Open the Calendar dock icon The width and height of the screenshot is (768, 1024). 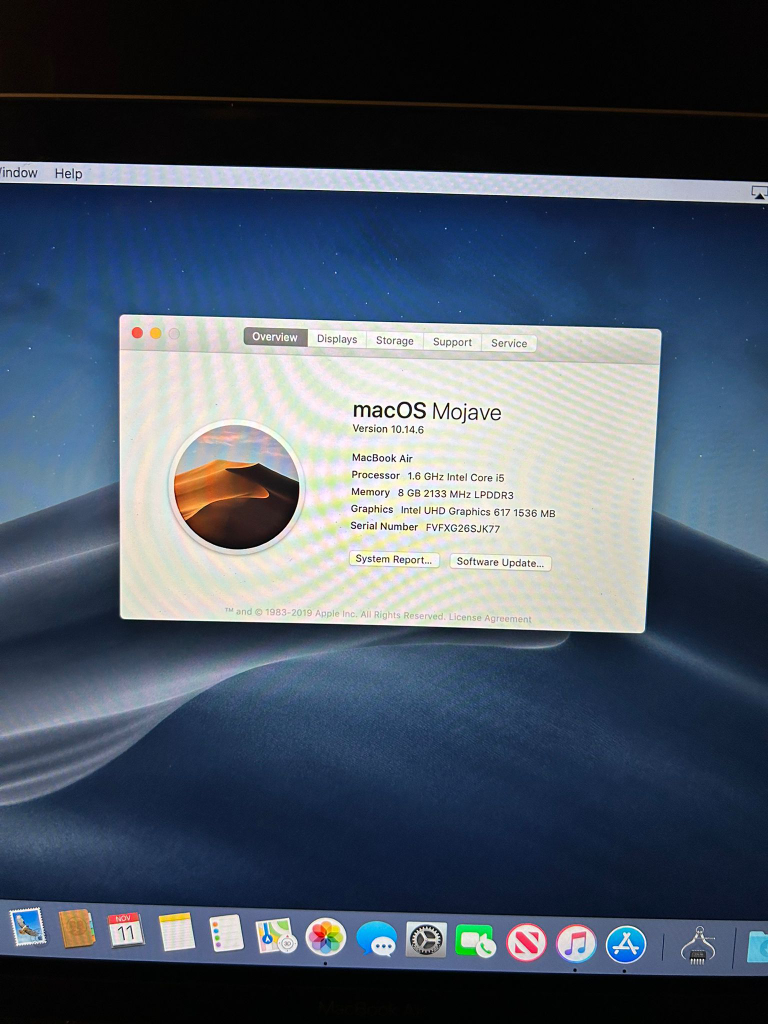coord(126,931)
